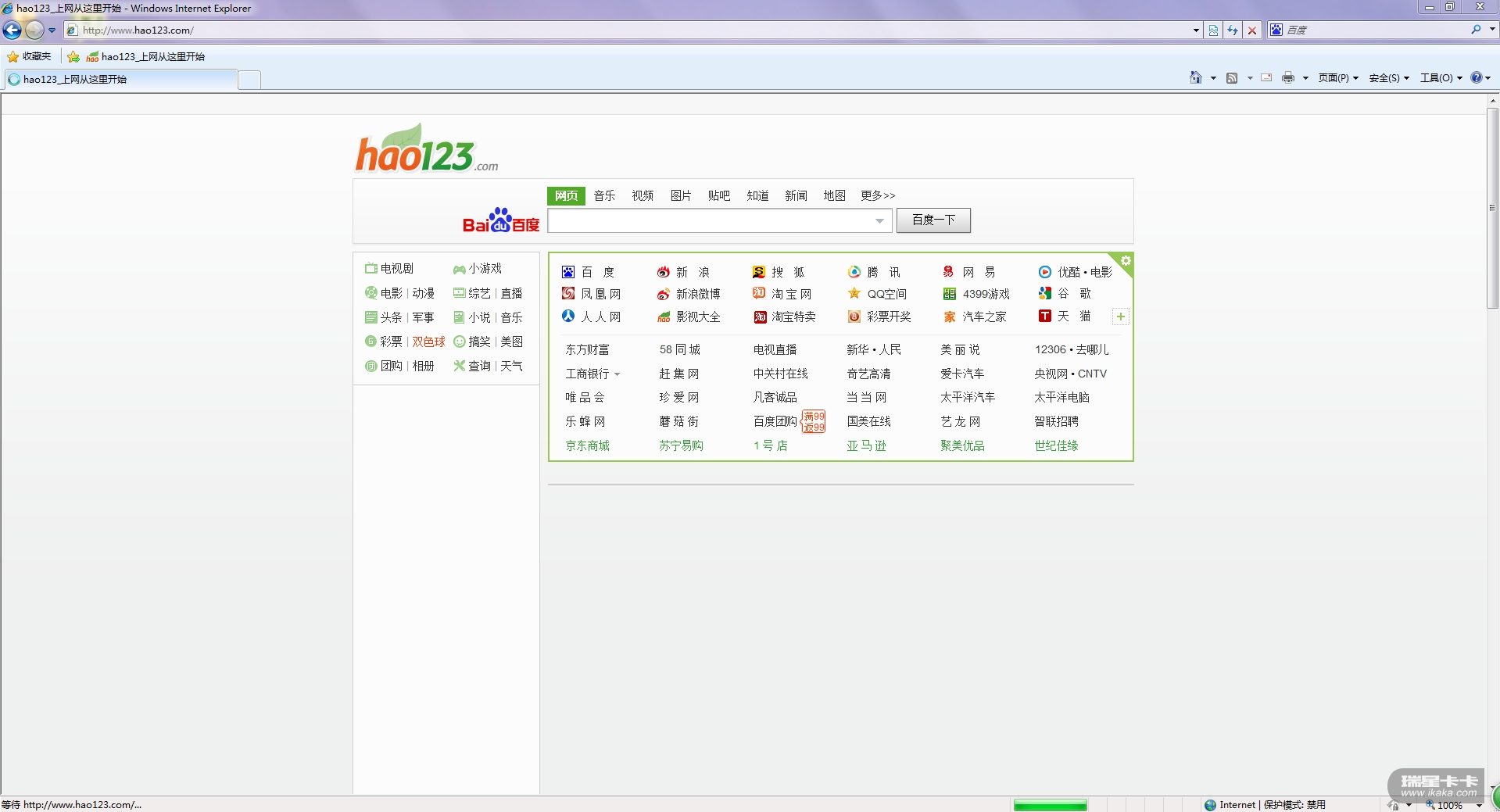Click the Youku icon beside 优酷·电影

point(1045,272)
